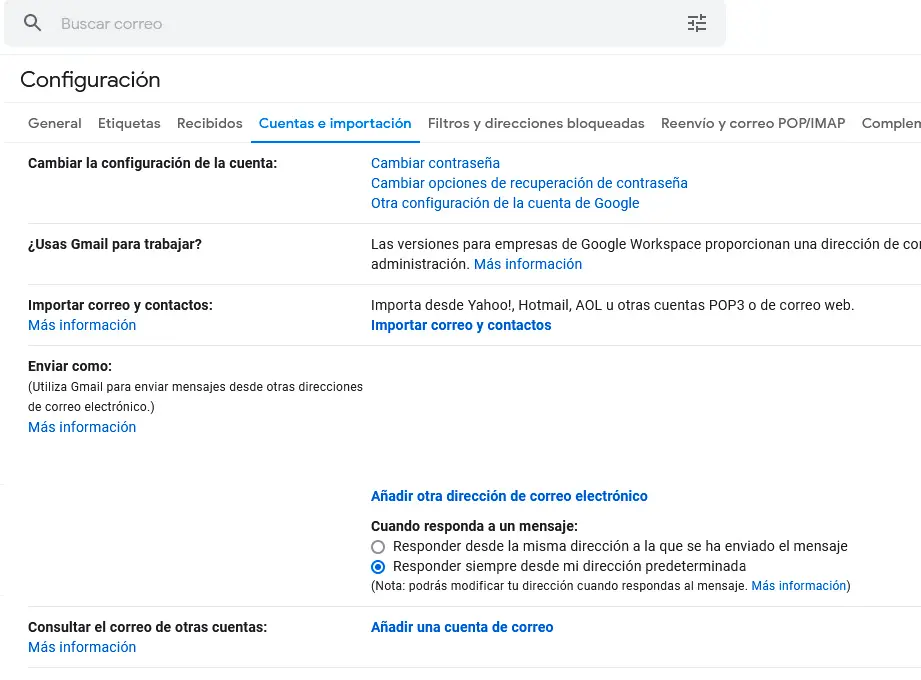Open Otra configuración de la cuenta de Google
The height and width of the screenshot is (680, 921).
(505, 203)
